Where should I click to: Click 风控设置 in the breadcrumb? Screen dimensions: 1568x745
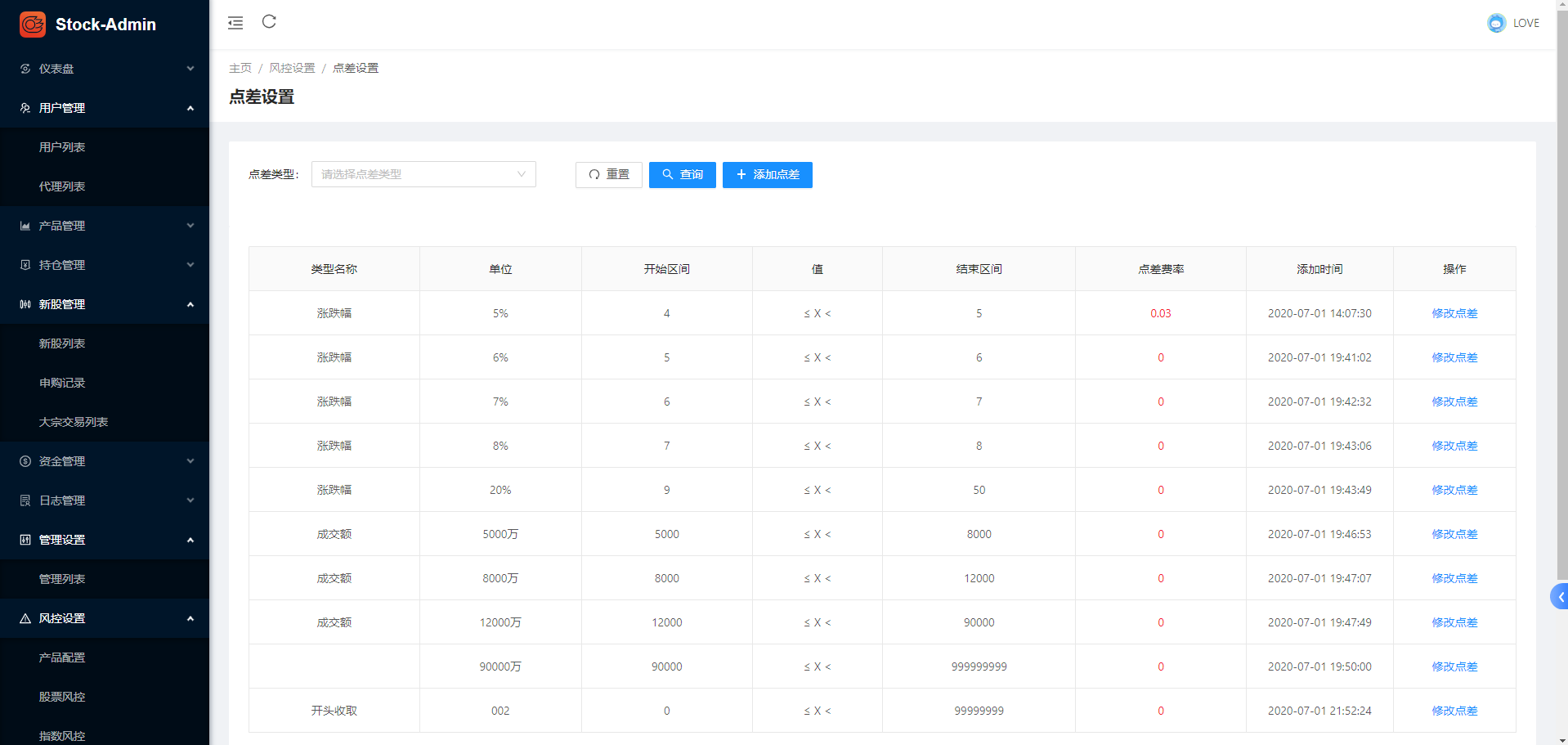(292, 68)
